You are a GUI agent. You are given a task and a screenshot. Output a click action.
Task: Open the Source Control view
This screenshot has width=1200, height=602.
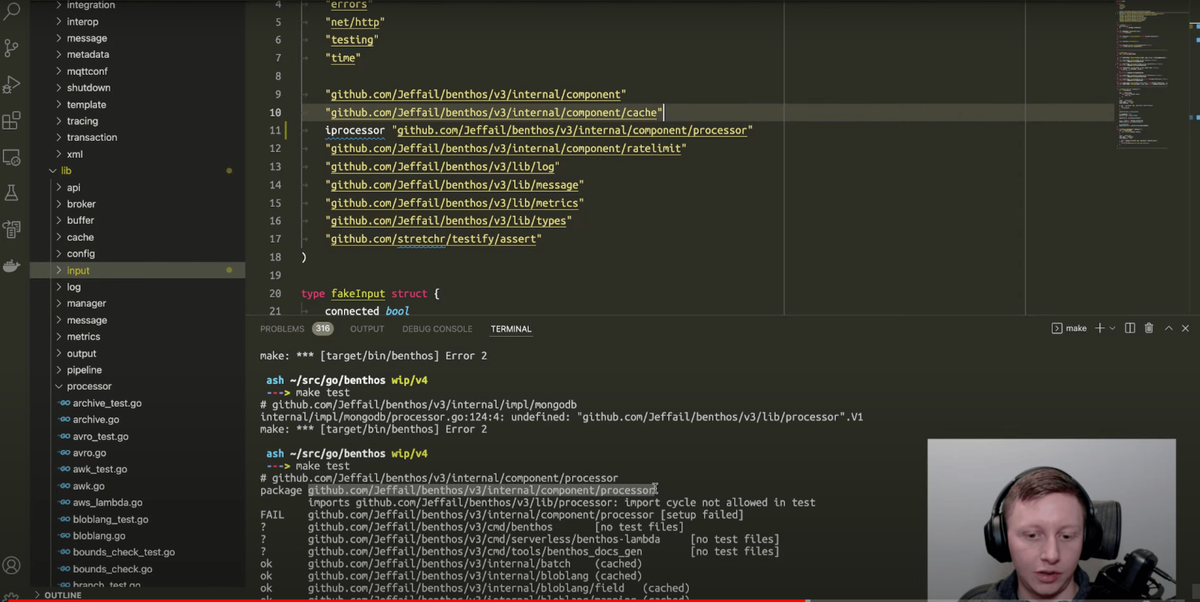[10, 47]
